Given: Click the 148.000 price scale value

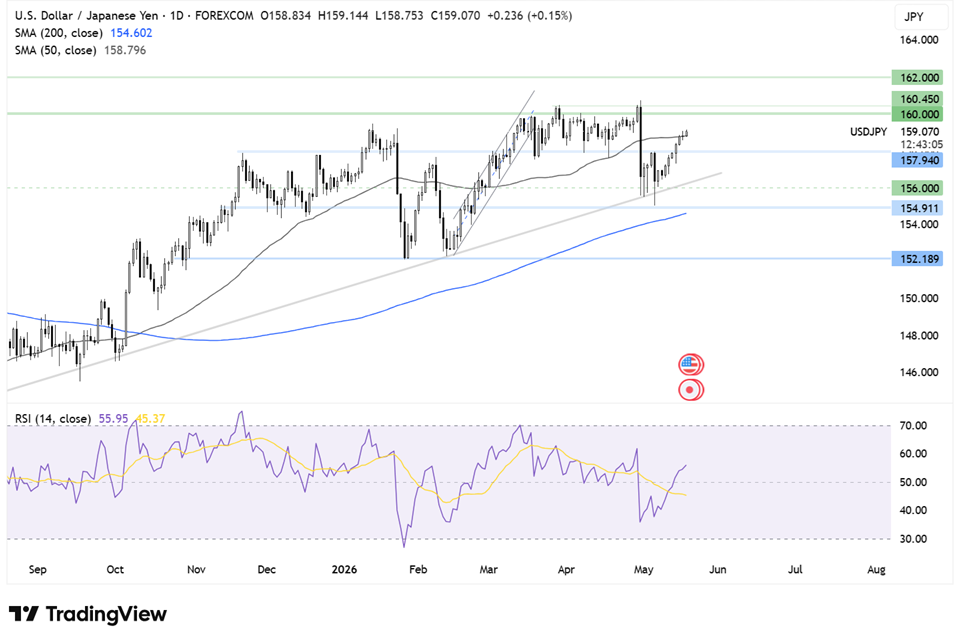Looking at the screenshot, I should tap(919, 336).
